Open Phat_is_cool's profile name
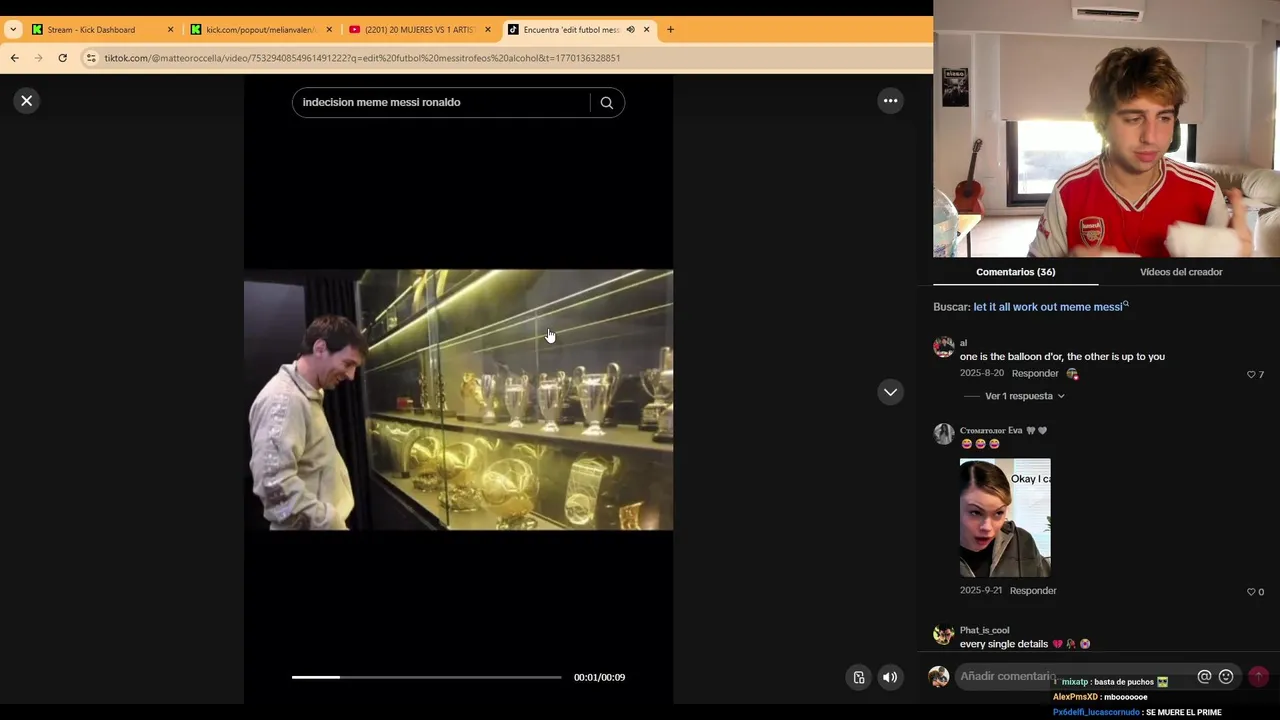The height and width of the screenshot is (720, 1280). (x=984, y=631)
